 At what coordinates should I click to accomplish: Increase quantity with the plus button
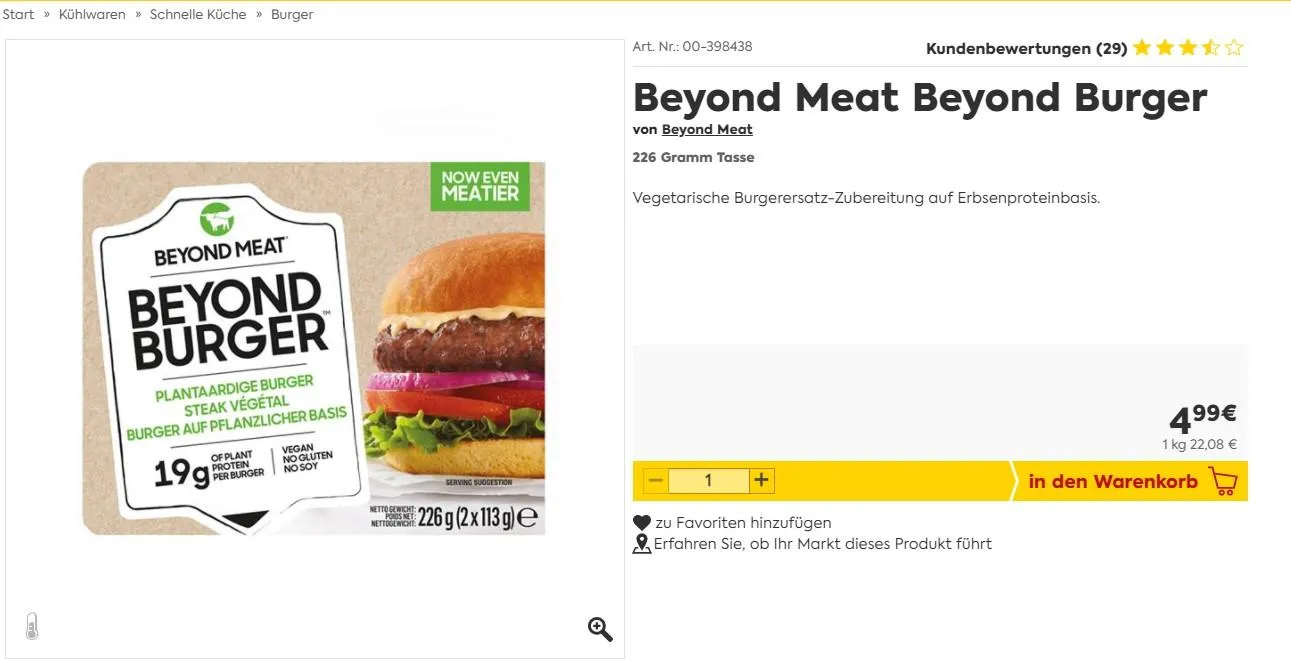coord(762,481)
